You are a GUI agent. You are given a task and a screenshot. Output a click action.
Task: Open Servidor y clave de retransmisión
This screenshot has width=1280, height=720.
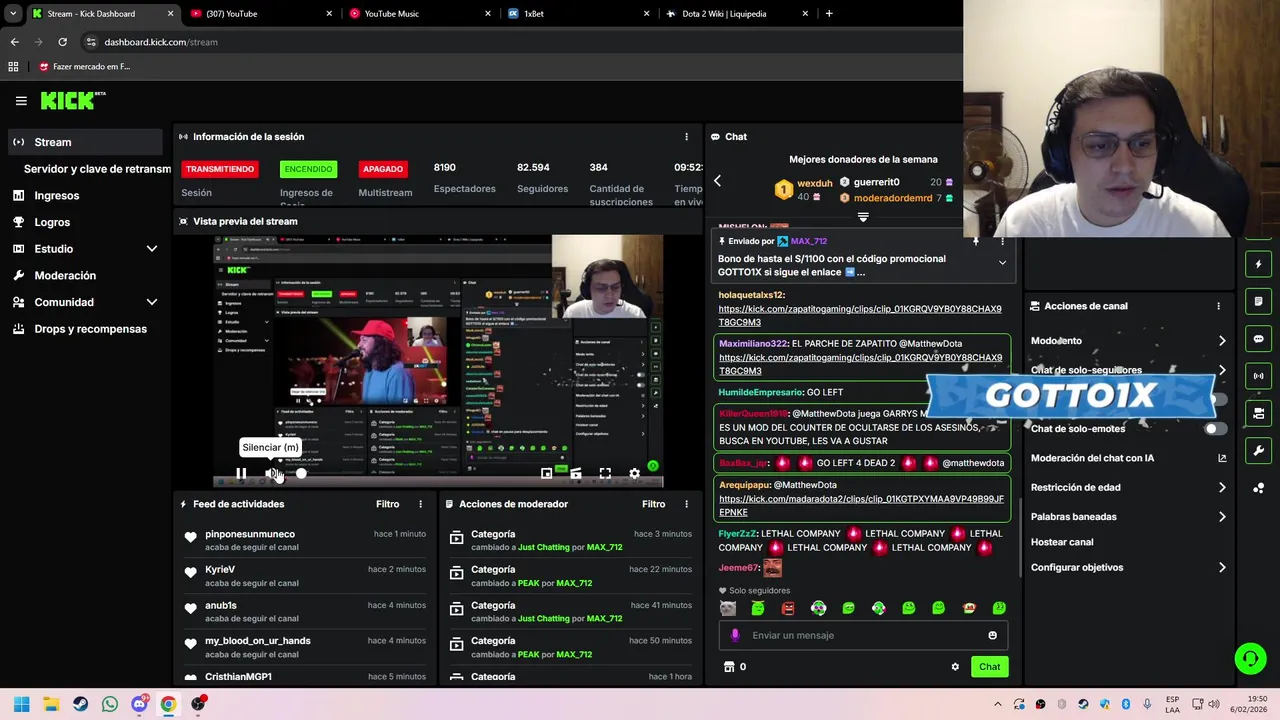(97, 169)
